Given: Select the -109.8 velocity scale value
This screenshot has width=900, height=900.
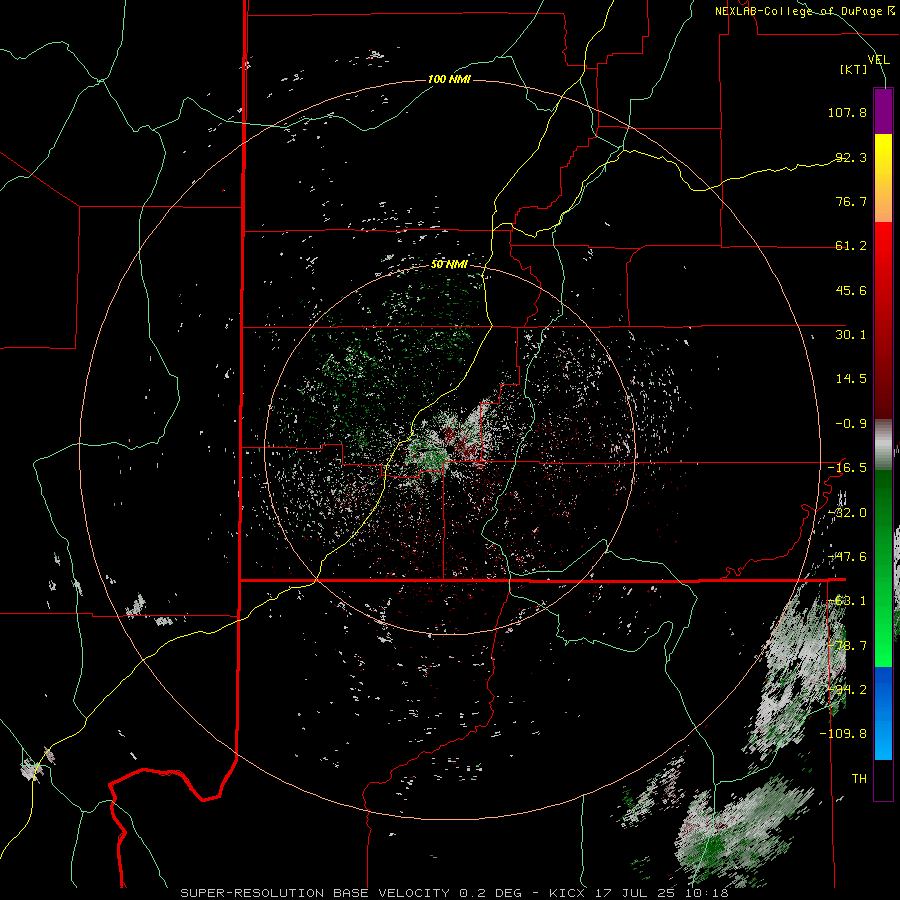Looking at the screenshot, I should coord(843,734).
